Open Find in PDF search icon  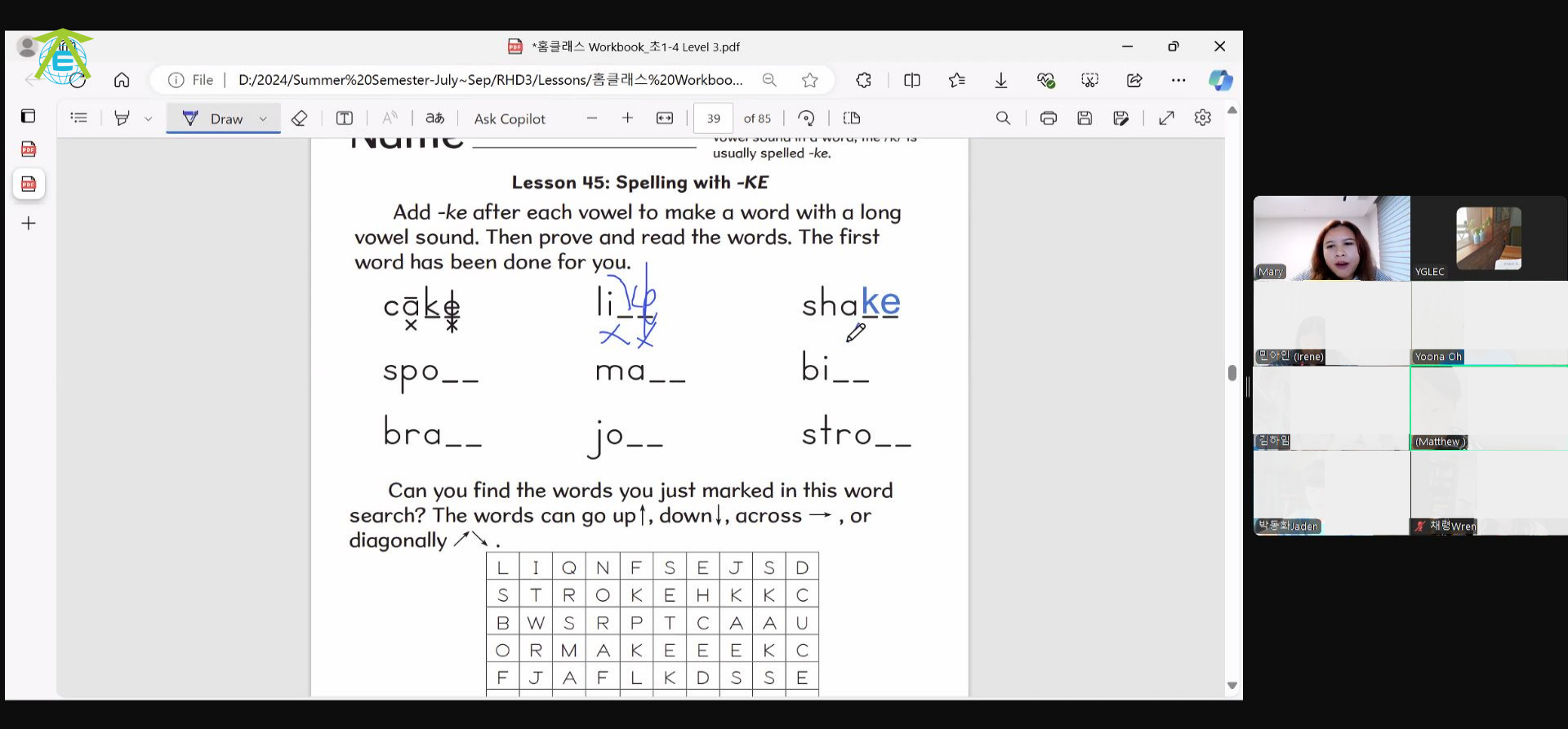pyautogui.click(x=1003, y=118)
